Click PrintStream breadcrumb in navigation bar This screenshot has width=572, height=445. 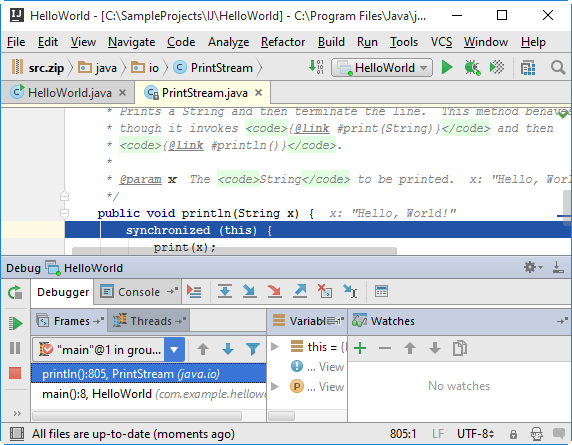click(x=213, y=67)
